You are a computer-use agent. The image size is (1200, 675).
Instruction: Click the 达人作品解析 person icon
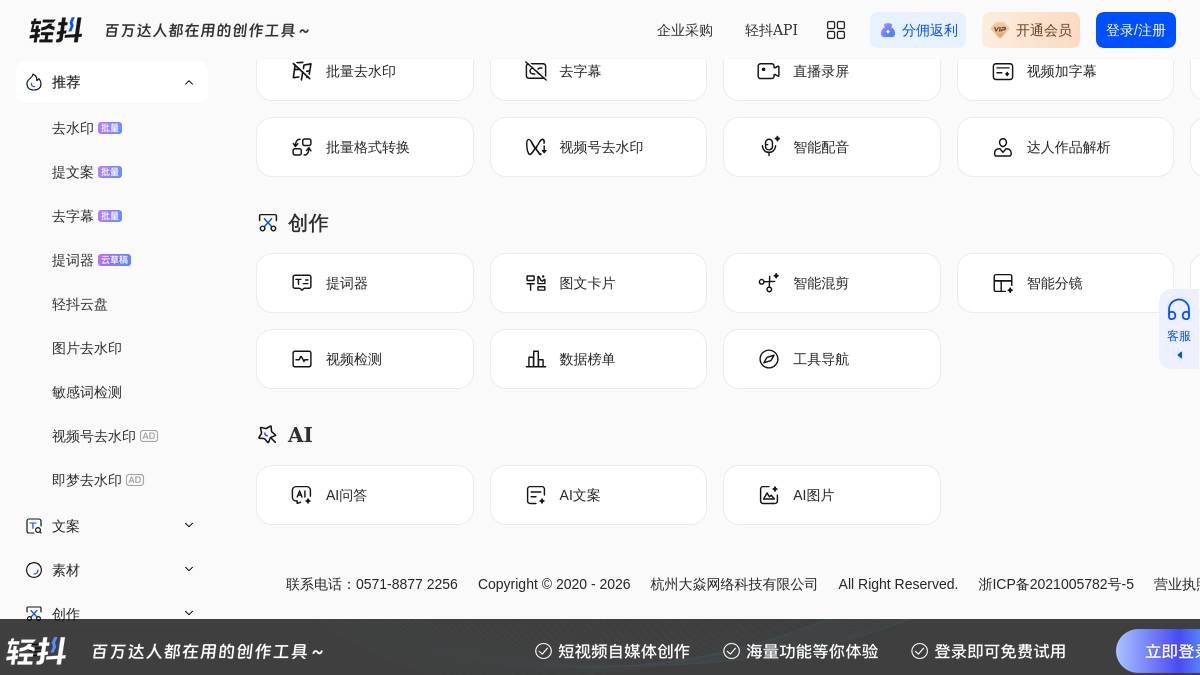pos(1003,147)
